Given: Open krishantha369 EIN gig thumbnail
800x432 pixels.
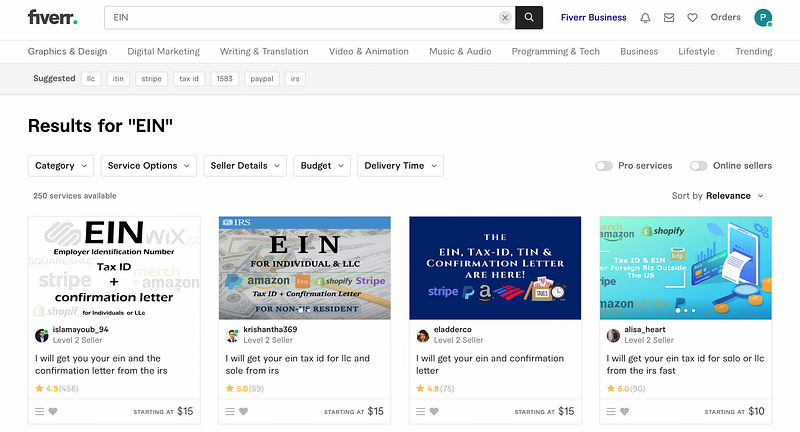Looking at the screenshot, I should tap(305, 268).
